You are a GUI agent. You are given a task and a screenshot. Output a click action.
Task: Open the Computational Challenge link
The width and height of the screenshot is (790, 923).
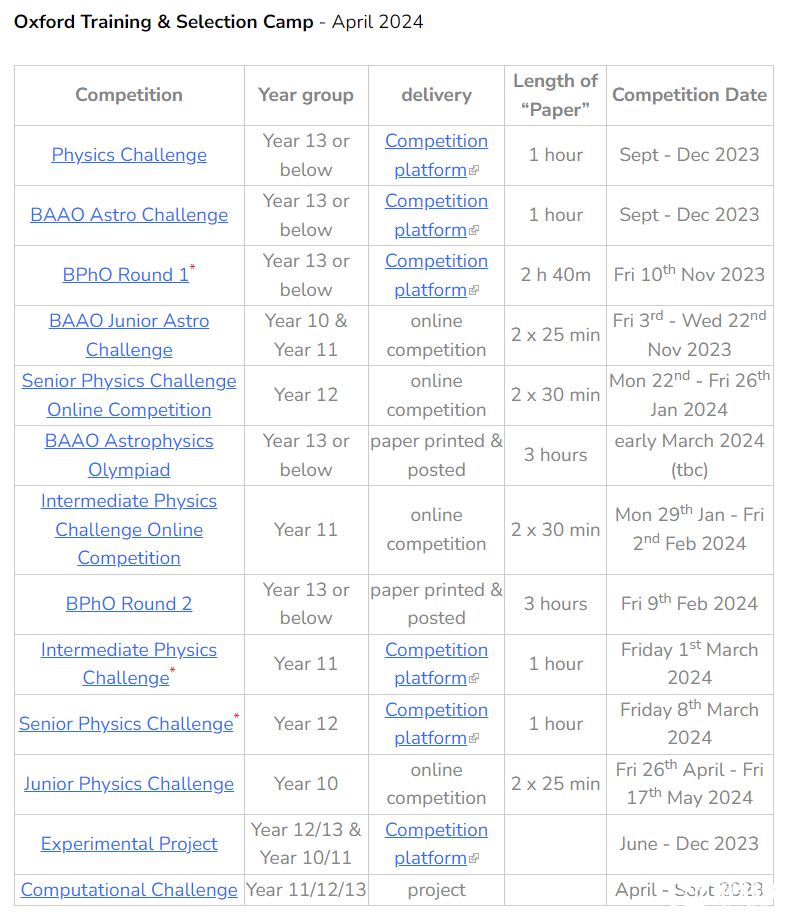(129, 889)
